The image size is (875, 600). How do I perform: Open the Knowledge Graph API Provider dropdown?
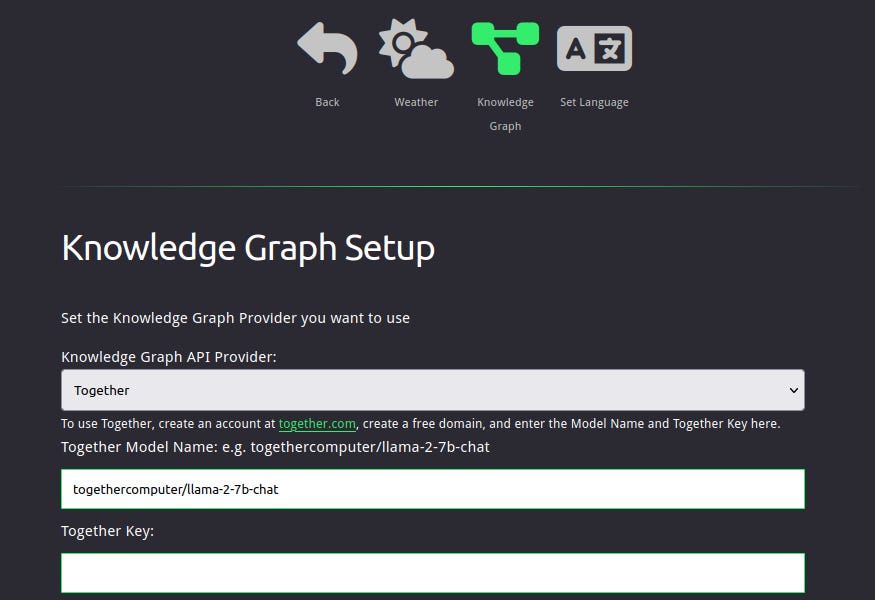coord(432,389)
